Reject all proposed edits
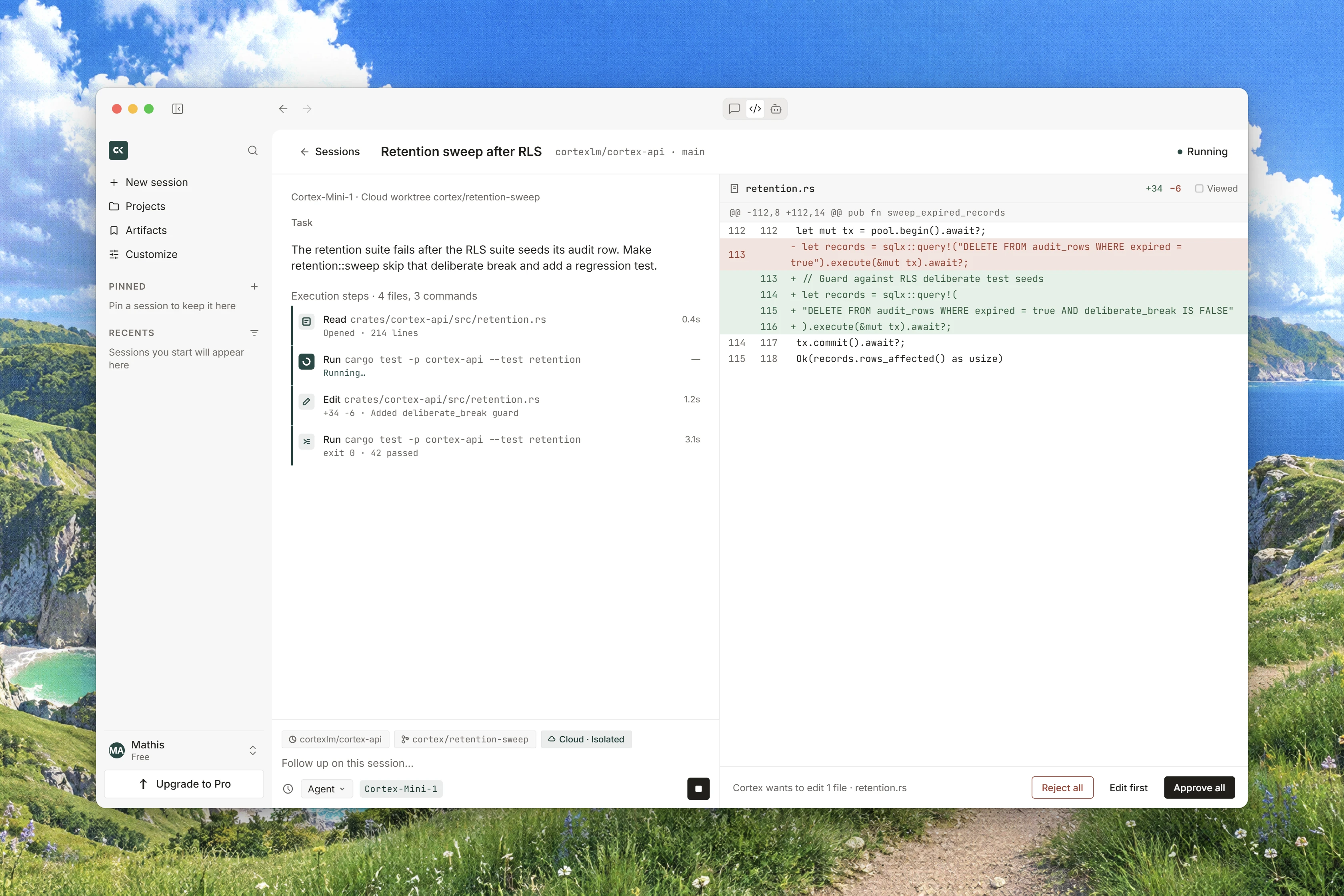Viewport: 1344px width, 896px height. (1062, 788)
